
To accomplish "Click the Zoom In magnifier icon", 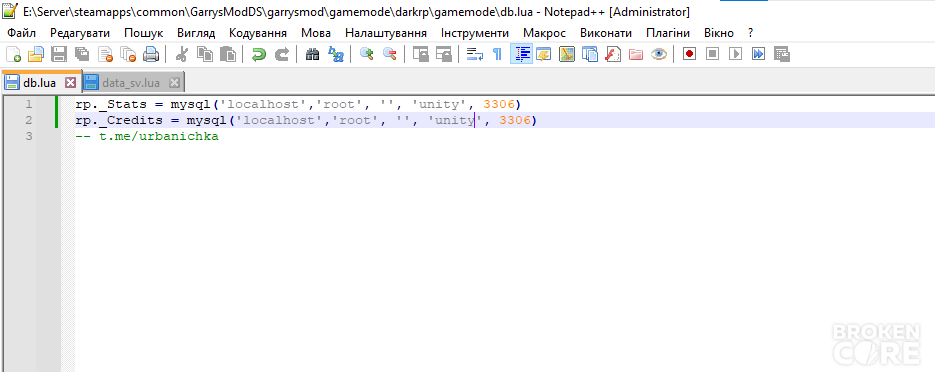I will tap(367, 55).
